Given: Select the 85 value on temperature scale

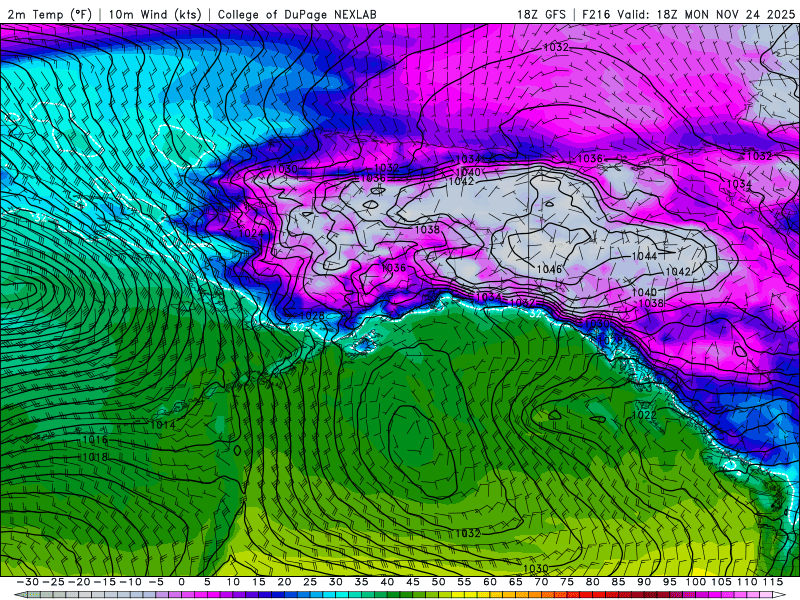Looking at the screenshot, I should click(x=618, y=582).
